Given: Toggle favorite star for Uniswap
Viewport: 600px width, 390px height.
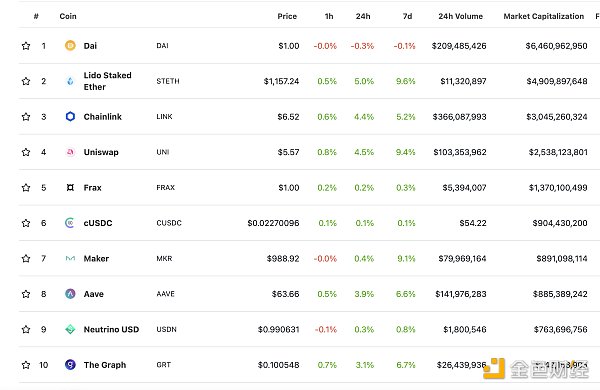Looking at the screenshot, I should [26, 152].
